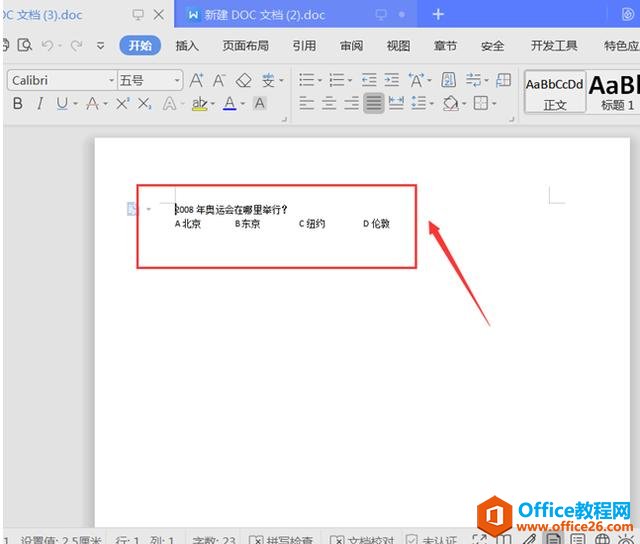Toggle subscript formatting
640x544 pixels.
tap(144, 104)
